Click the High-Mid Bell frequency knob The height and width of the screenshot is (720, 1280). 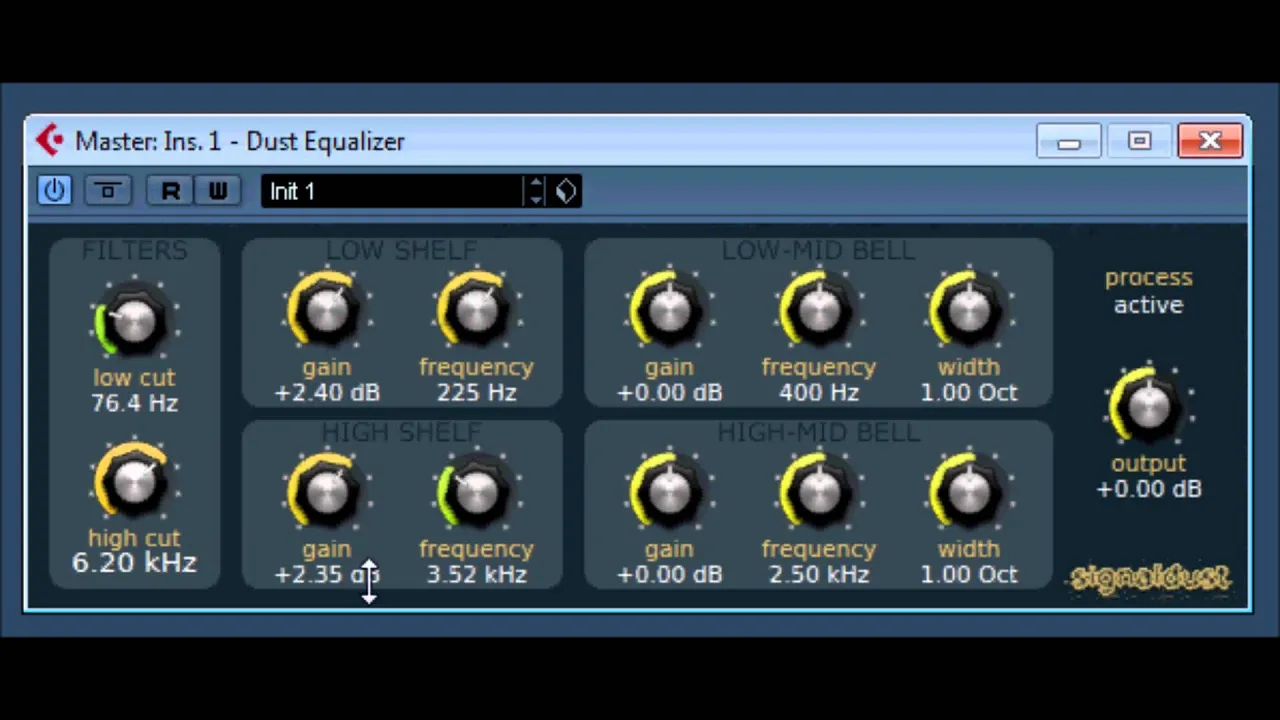[x=819, y=492]
